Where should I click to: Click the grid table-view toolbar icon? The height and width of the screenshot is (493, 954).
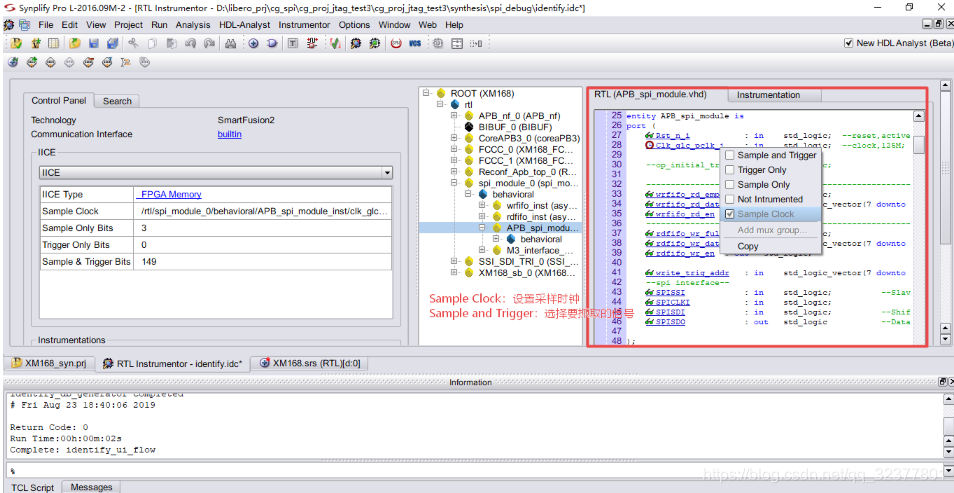click(x=54, y=43)
